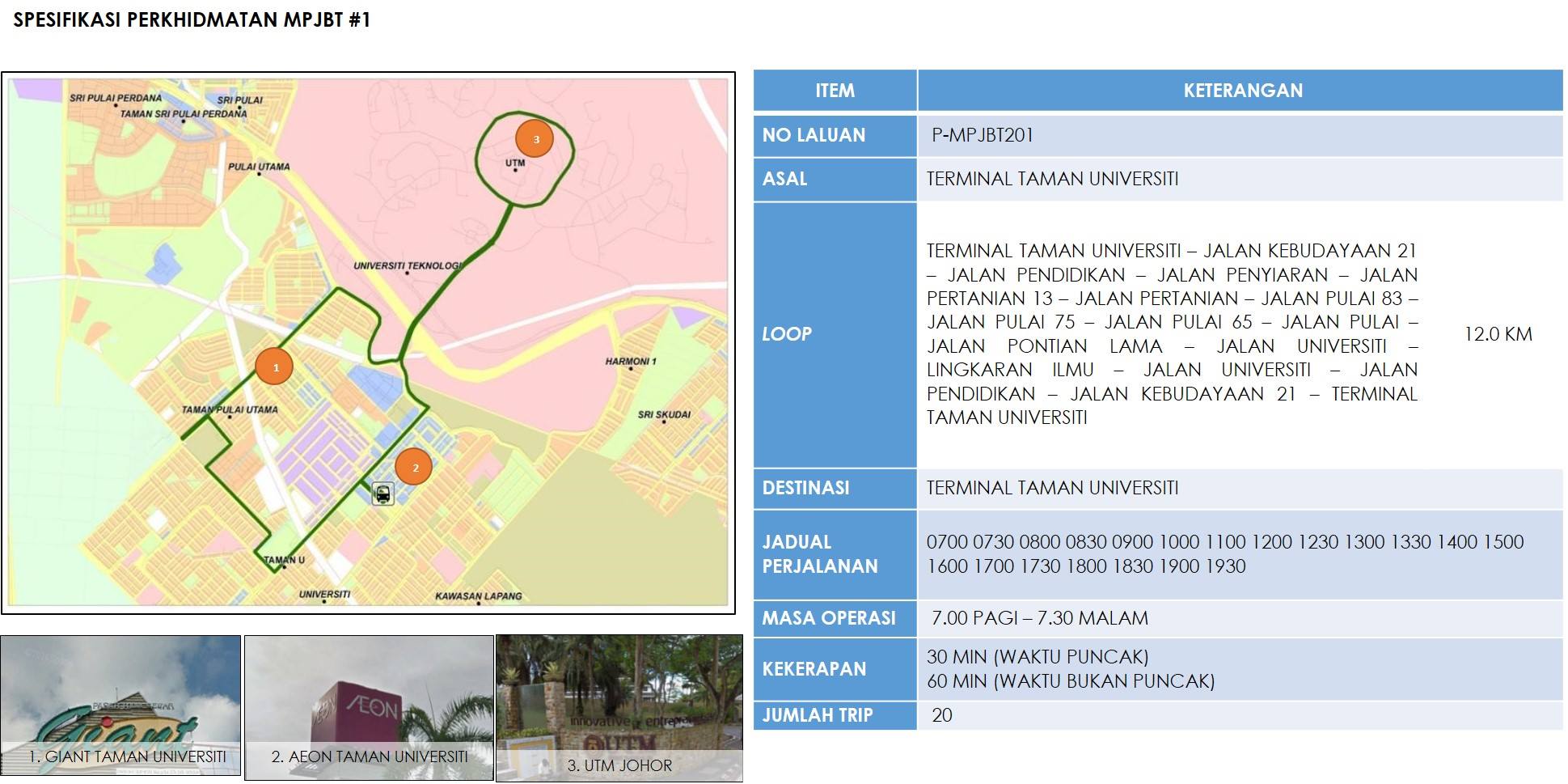This screenshot has height=784, width=1568.
Task: Open the Giant Taman Universiti photo
Action: click(x=121, y=708)
